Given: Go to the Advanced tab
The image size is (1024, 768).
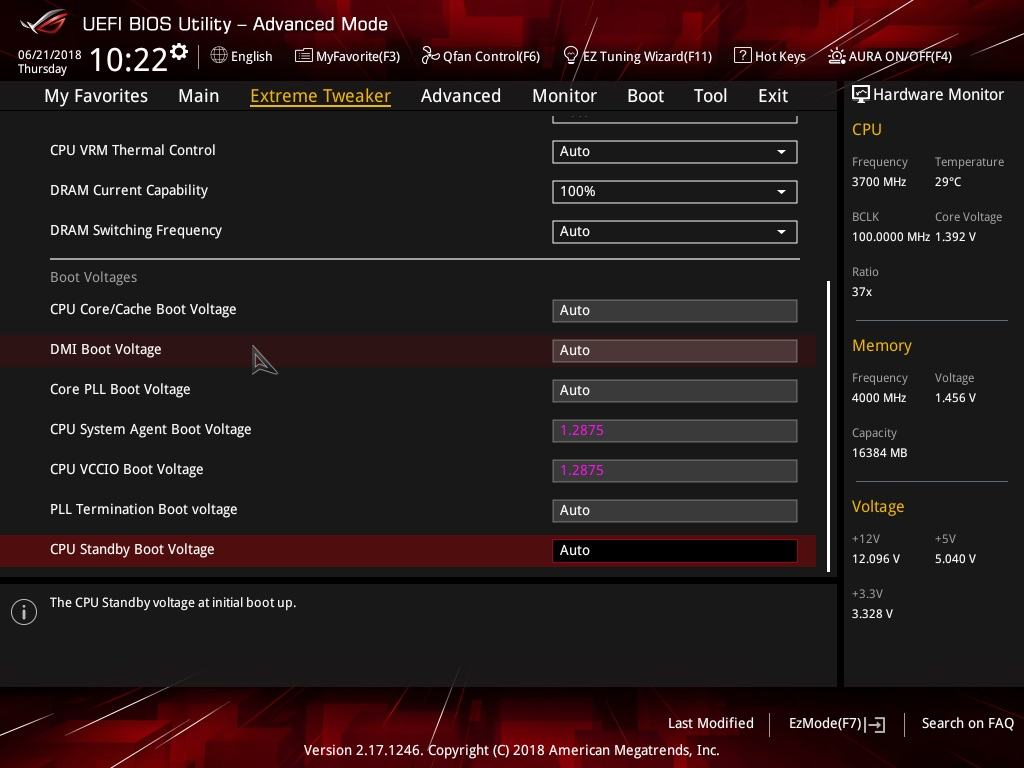Looking at the screenshot, I should (461, 96).
